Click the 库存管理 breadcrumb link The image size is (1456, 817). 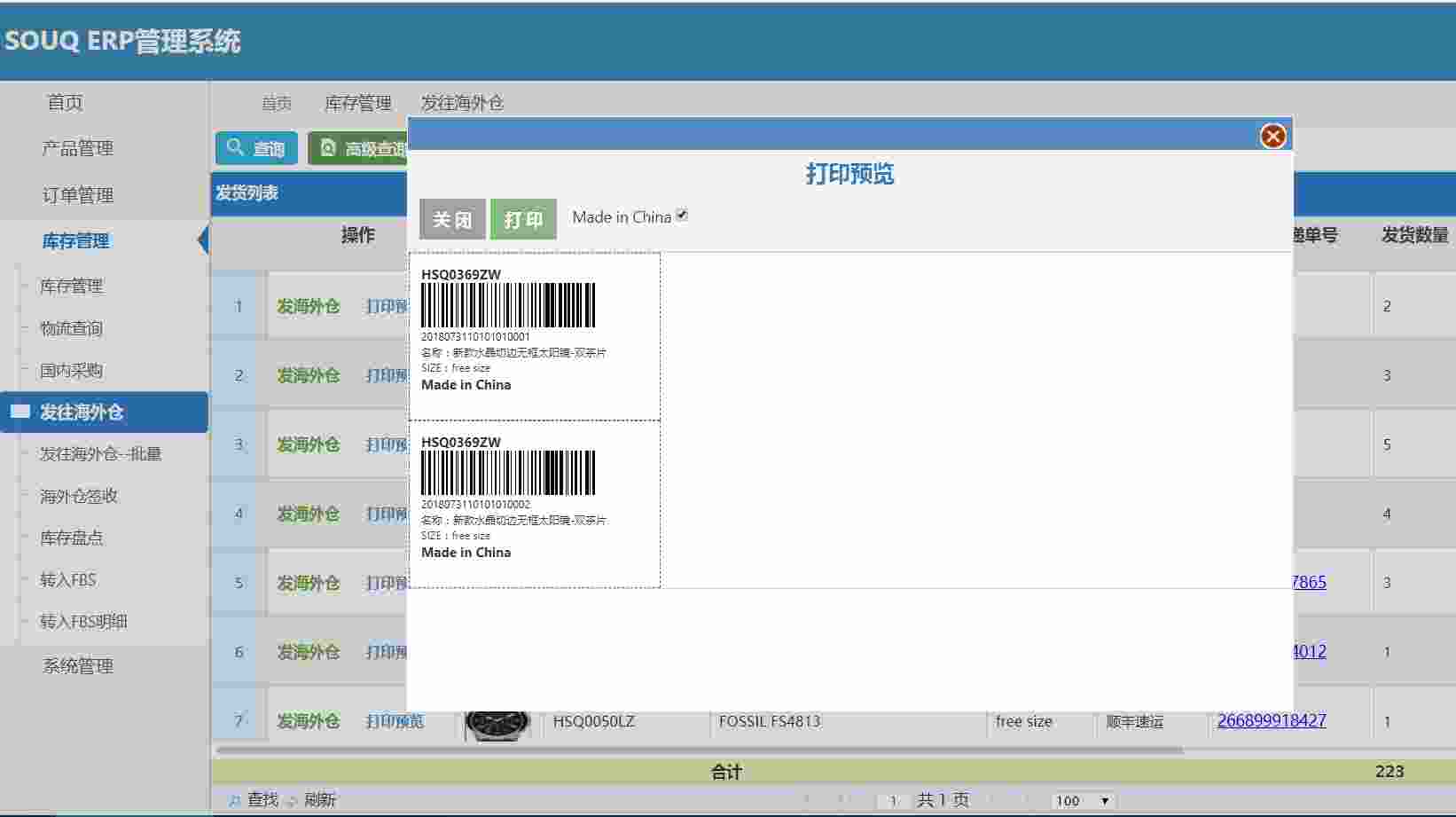click(358, 103)
